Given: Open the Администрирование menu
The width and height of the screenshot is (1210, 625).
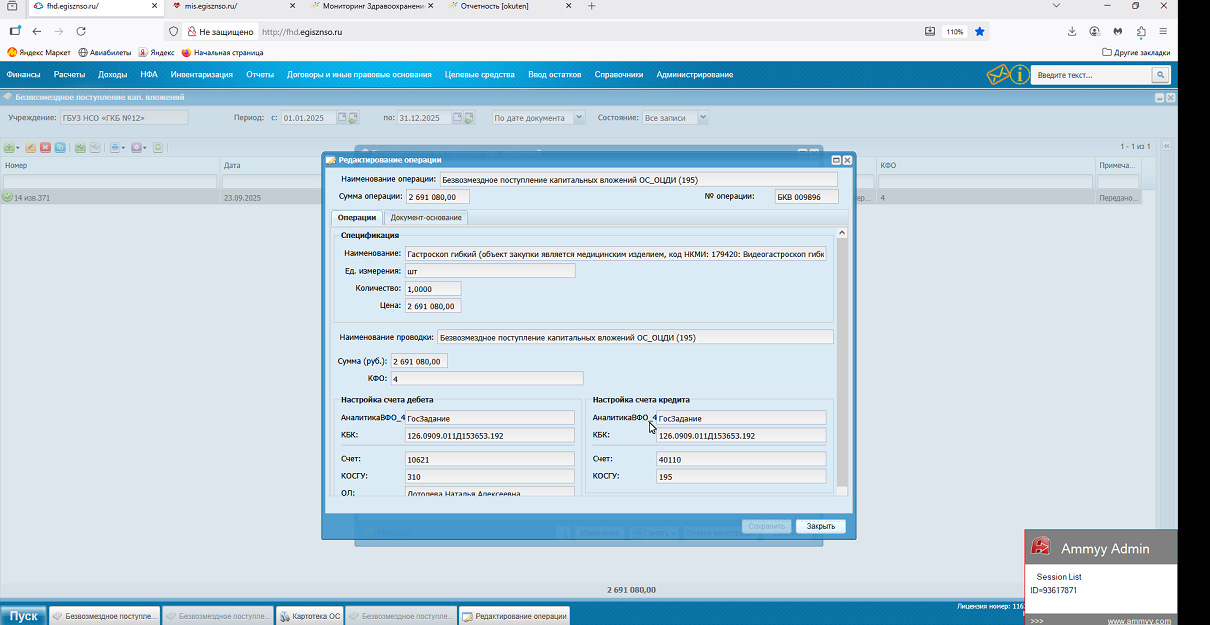Looking at the screenshot, I should 695,75.
